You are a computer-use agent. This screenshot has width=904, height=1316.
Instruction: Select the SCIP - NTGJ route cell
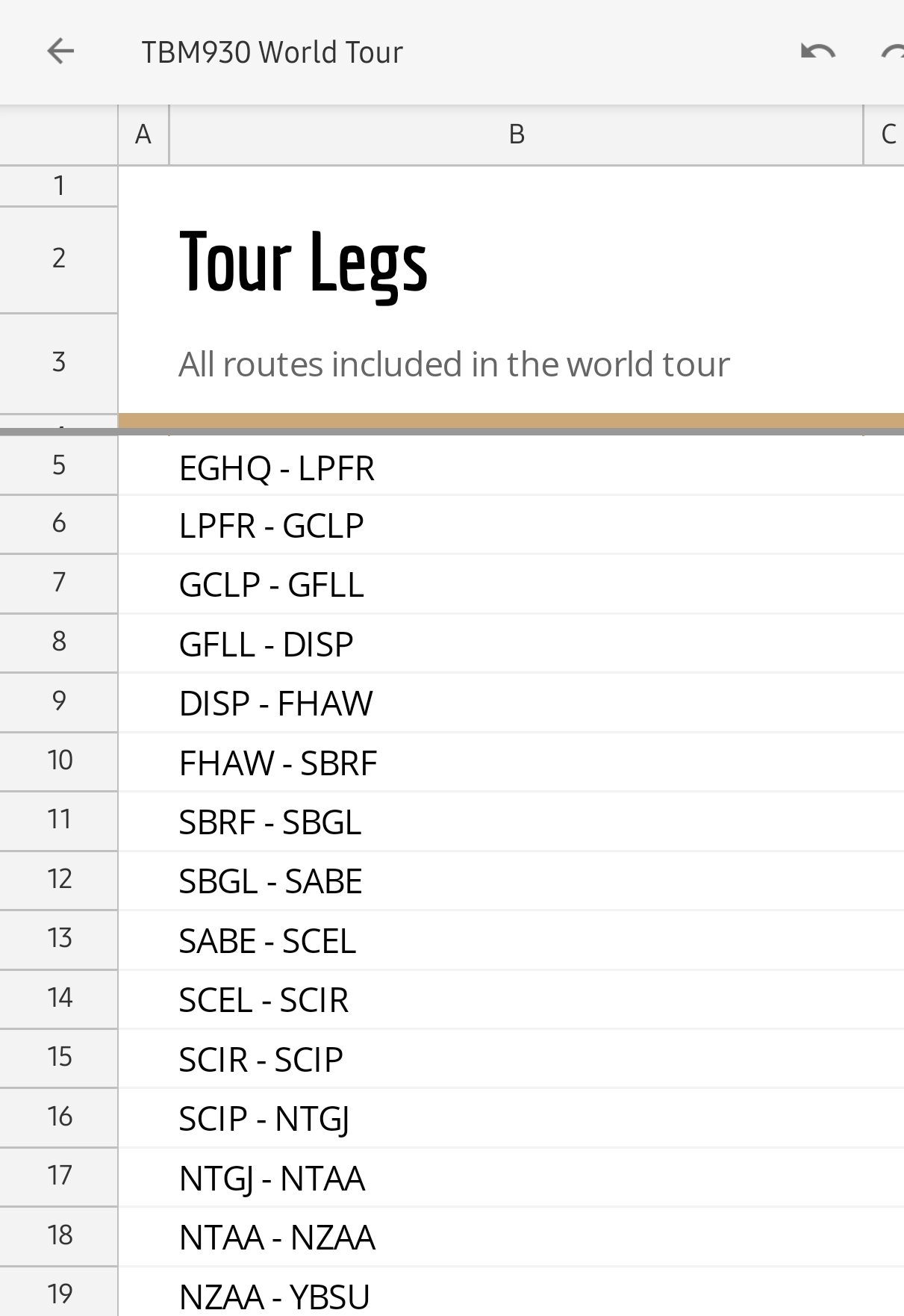point(264,1119)
